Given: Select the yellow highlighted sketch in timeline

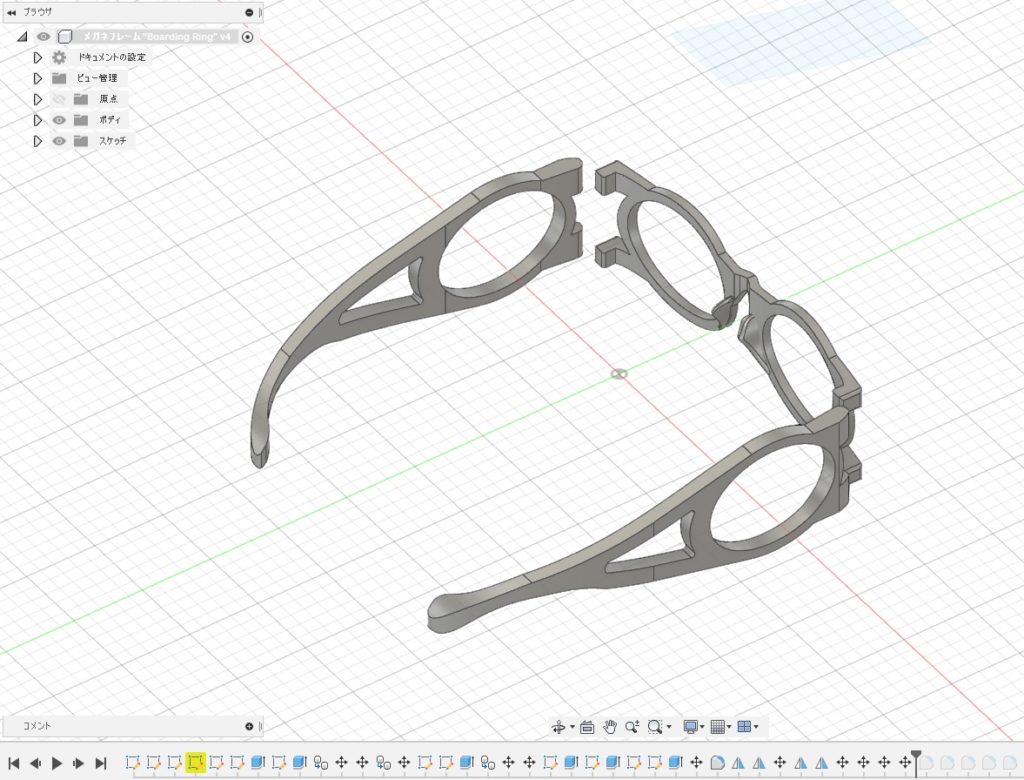Looking at the screenshot, I should pos(195,762).
